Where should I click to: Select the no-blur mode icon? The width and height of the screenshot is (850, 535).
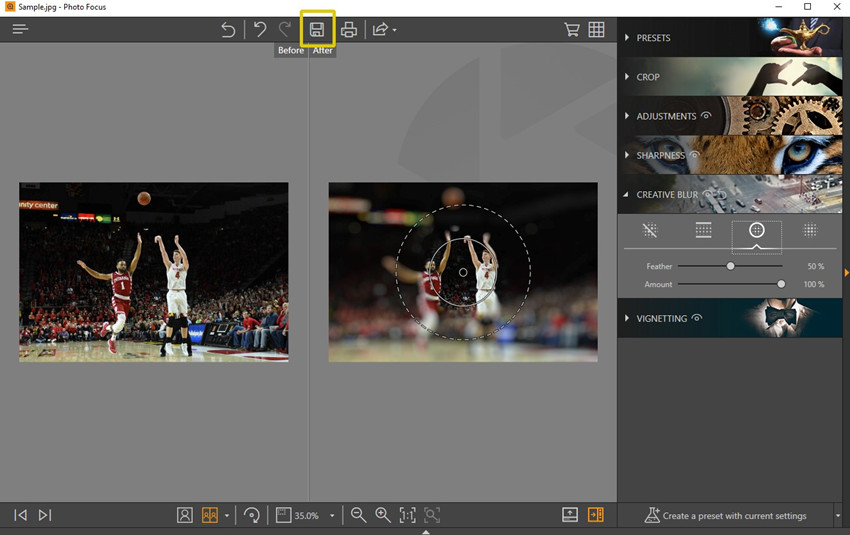coord(649,230)
